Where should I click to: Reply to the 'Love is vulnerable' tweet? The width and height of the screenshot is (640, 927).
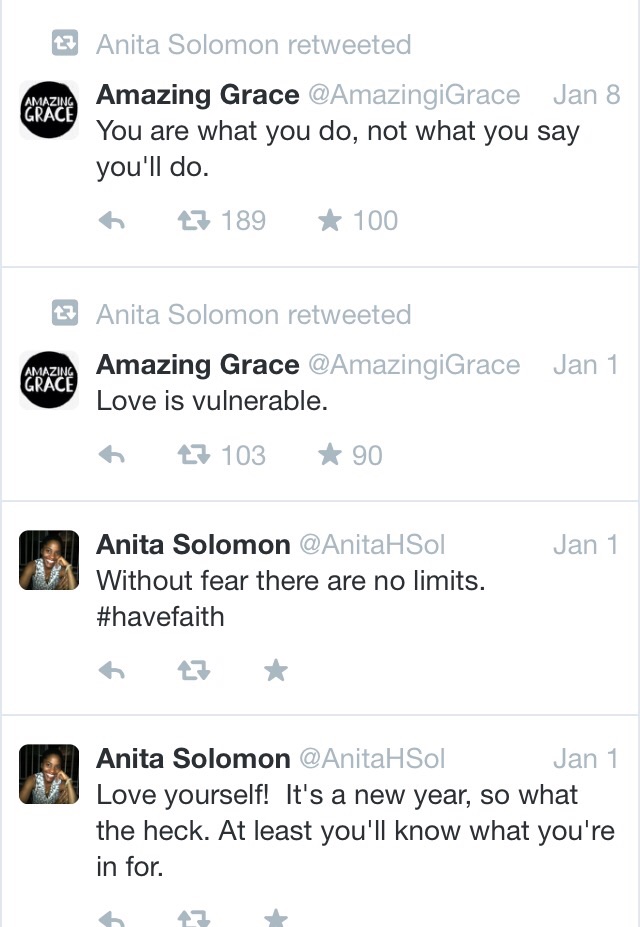(x=111, y=455)
